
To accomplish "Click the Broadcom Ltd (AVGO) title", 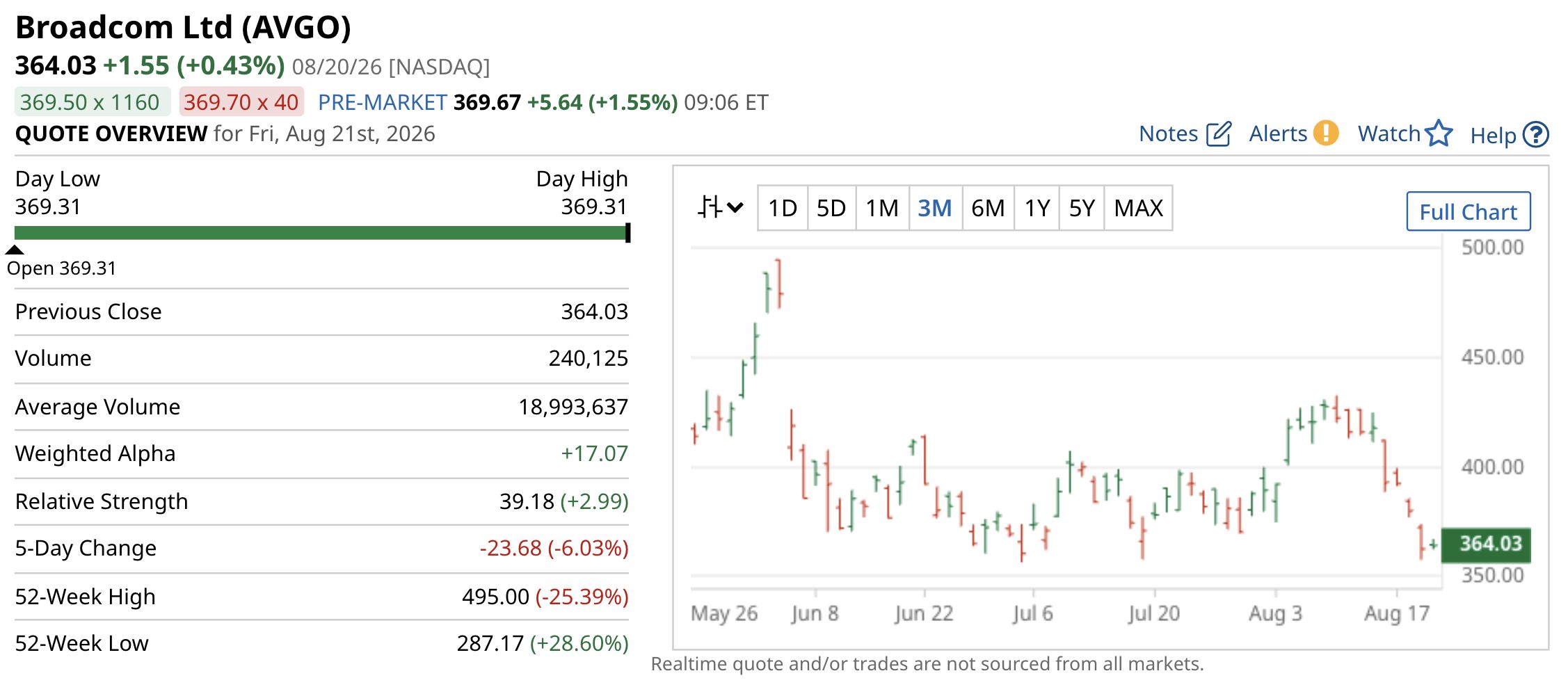I will coord(183,28).
